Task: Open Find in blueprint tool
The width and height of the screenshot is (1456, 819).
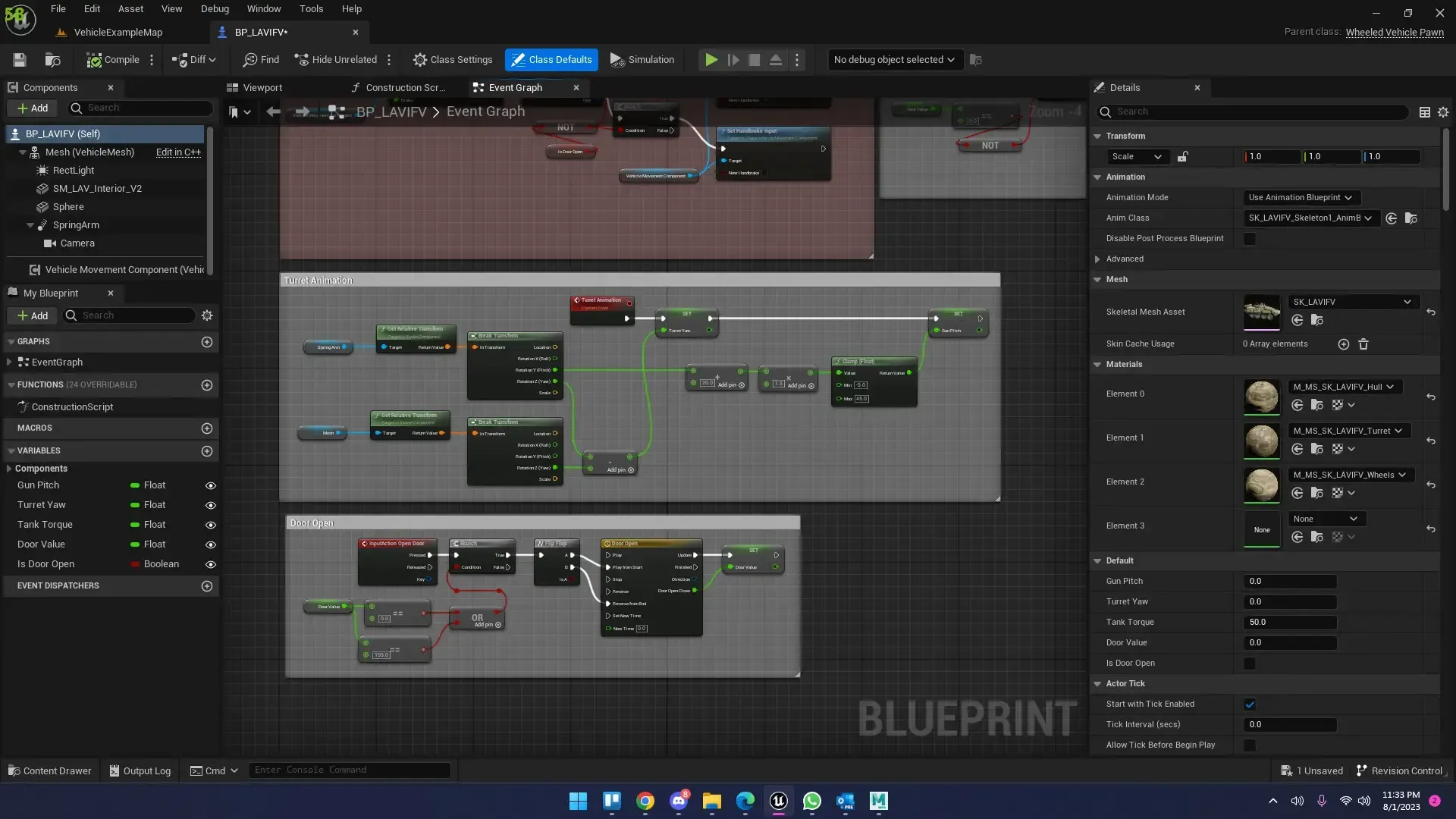Action: click(x=261, y=60)
